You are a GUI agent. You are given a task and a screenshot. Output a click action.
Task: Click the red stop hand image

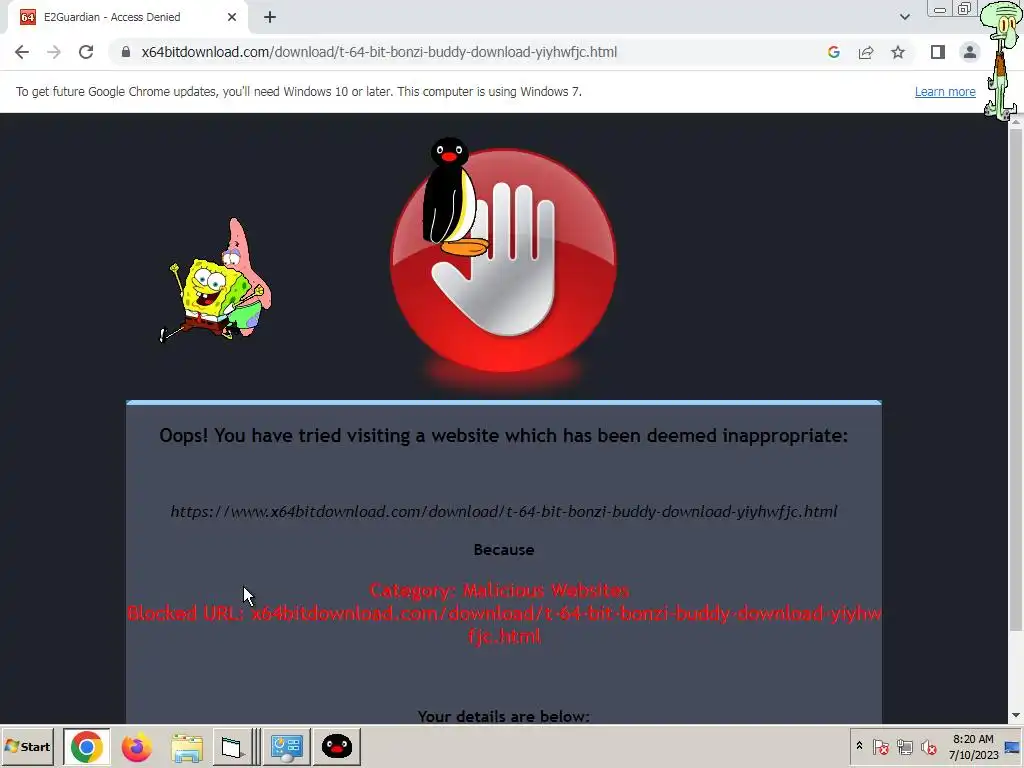click(x=504, y=261)
